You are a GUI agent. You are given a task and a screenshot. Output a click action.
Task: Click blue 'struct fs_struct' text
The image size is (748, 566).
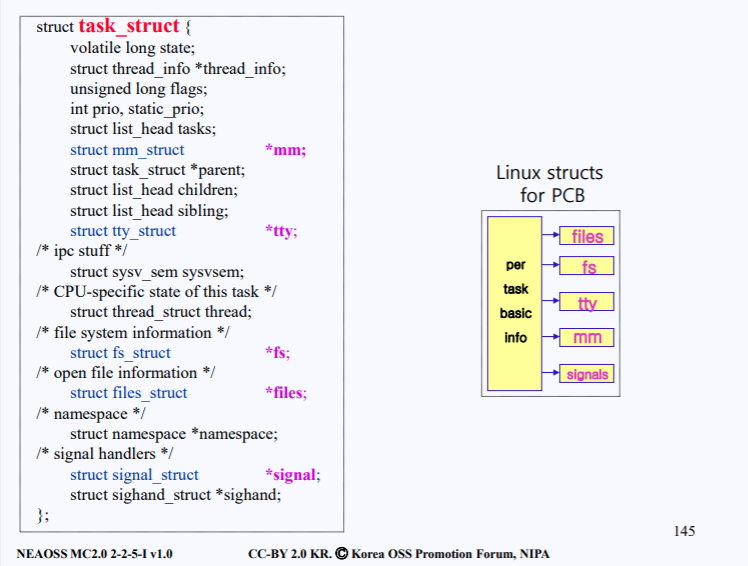click(x=120, y=353)
